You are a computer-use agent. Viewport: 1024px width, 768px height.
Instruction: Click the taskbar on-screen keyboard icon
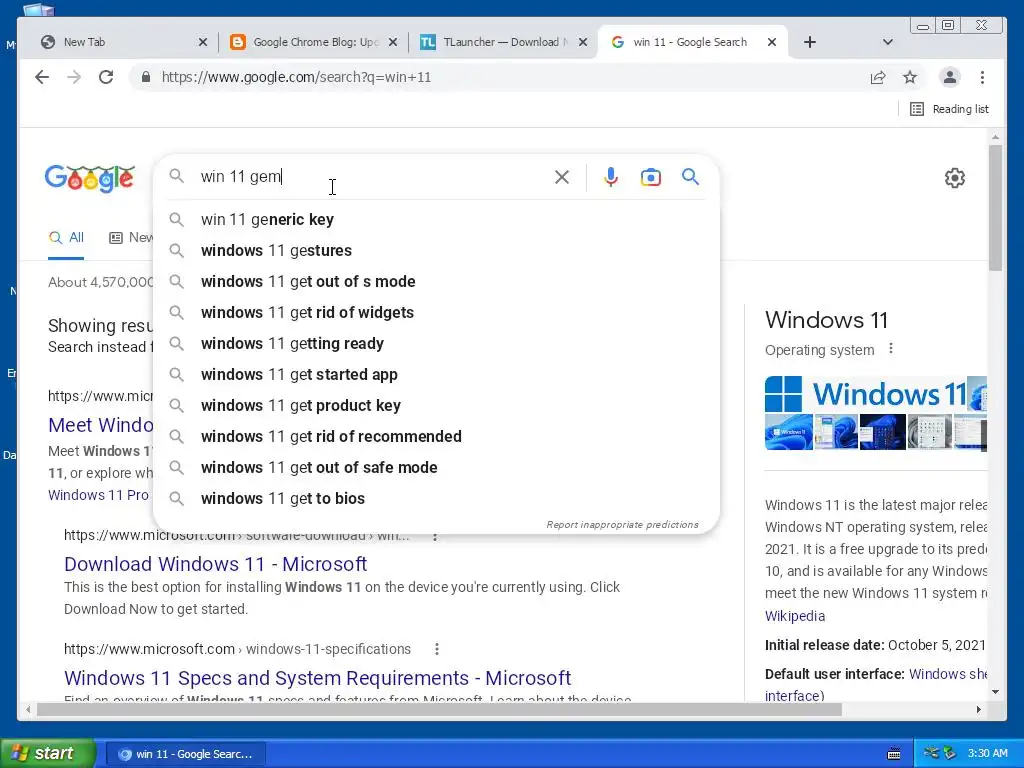tap(894, 754)
